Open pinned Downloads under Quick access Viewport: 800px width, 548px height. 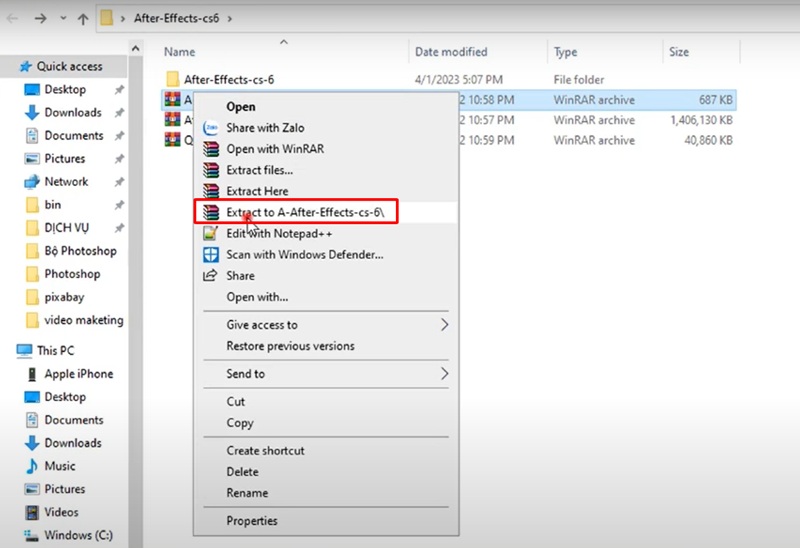click(73, 112)
